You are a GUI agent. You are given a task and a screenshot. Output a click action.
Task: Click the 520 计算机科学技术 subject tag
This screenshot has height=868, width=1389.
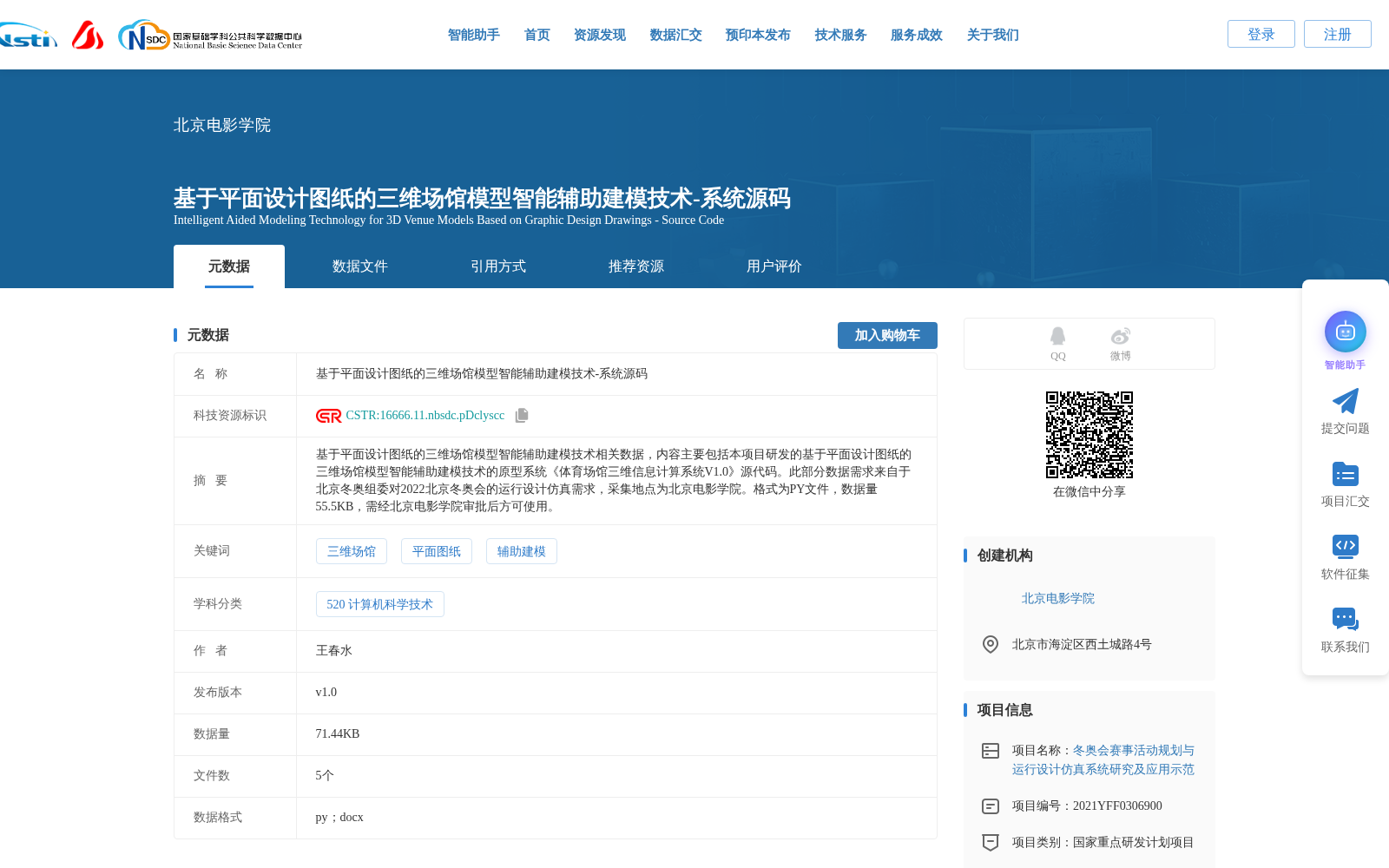pyautogui.click(x=380, y=604)
